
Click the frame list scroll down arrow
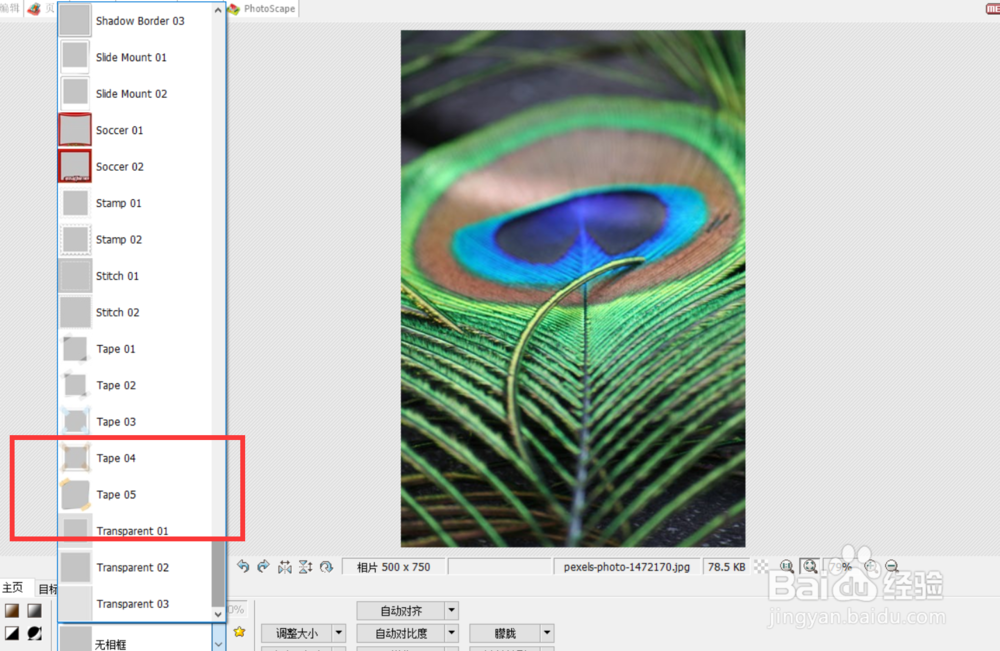coord(218,614)
